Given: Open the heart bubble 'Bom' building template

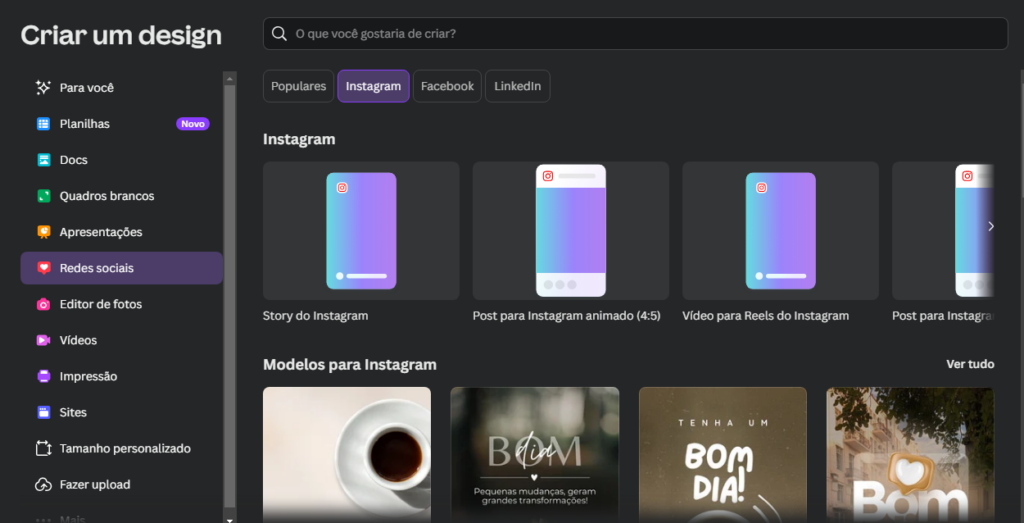Looking at the screenshot, I should (910, 455).
